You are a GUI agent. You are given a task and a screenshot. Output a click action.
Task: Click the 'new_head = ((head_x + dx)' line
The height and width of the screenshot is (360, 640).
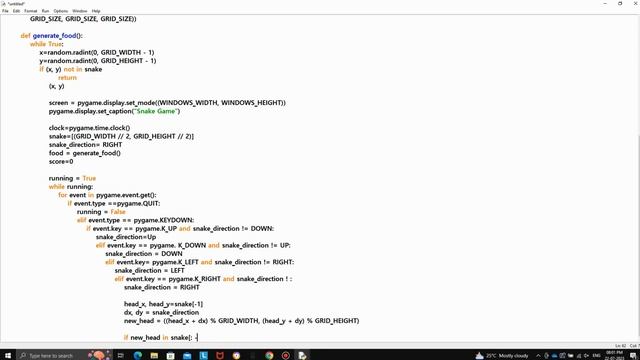(x=242, y=321)
